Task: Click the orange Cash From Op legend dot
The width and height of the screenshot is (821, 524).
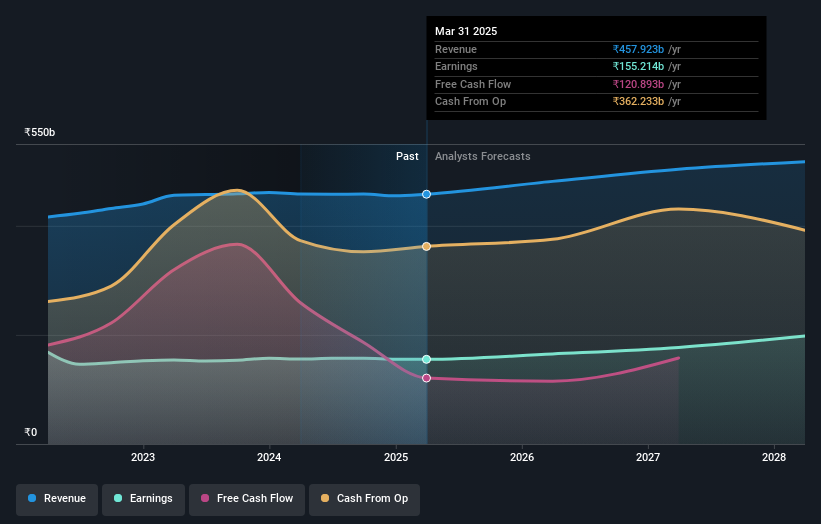Action: 325,498
